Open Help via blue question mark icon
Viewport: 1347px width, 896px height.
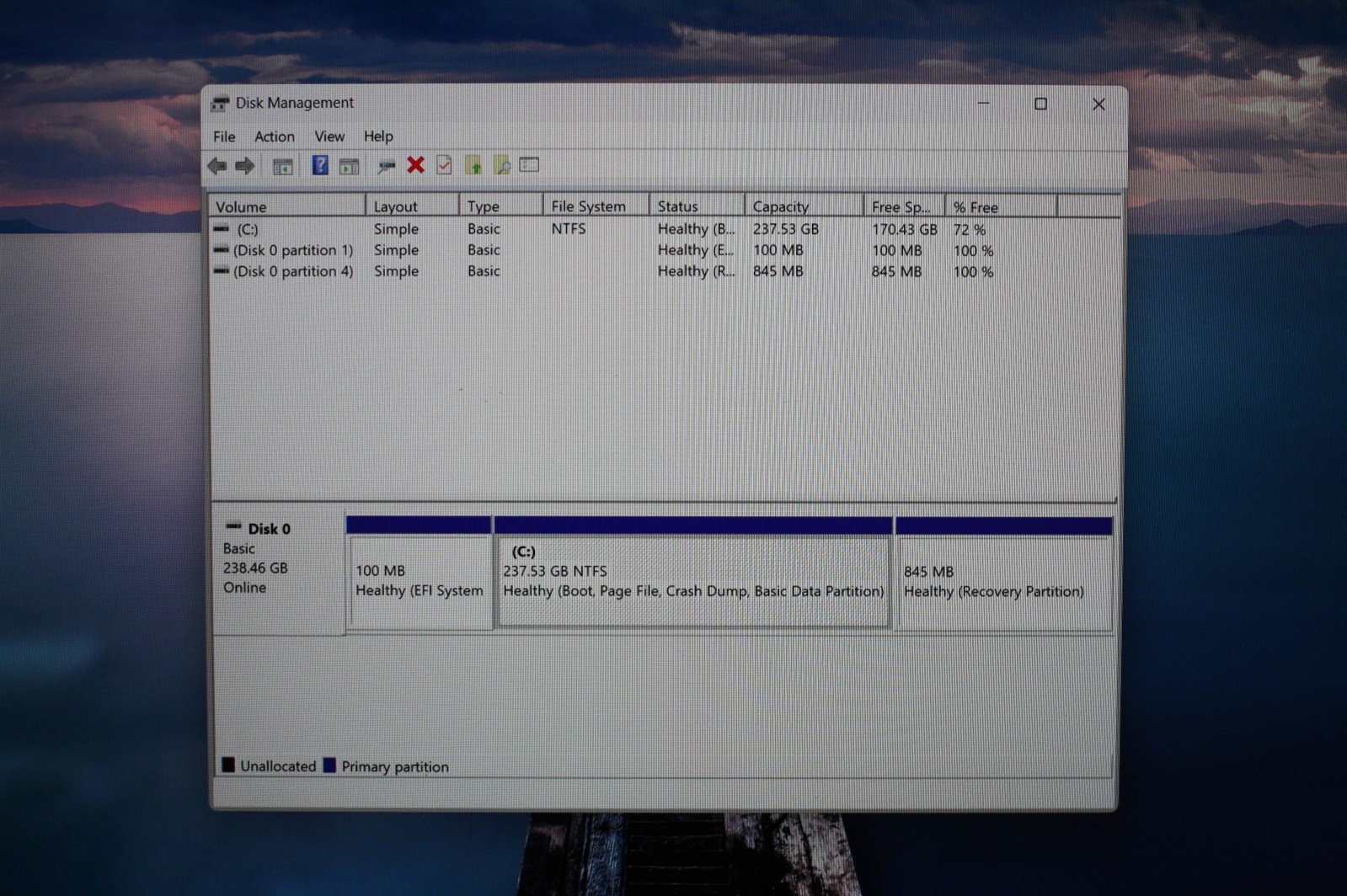[x=320, y=165]
